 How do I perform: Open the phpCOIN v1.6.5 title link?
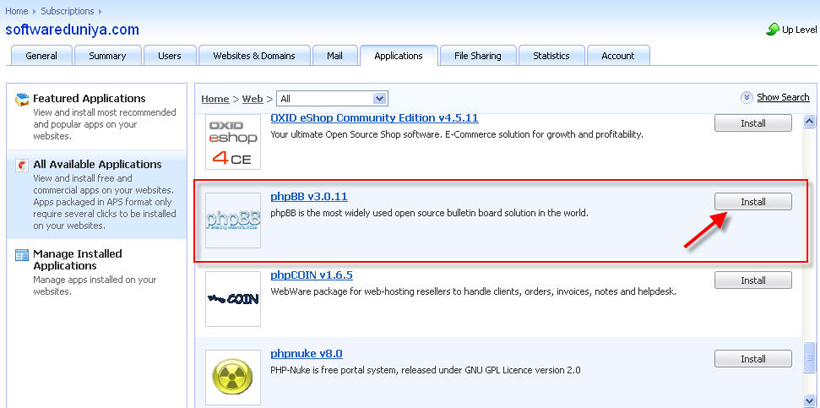tap(312, 275)
